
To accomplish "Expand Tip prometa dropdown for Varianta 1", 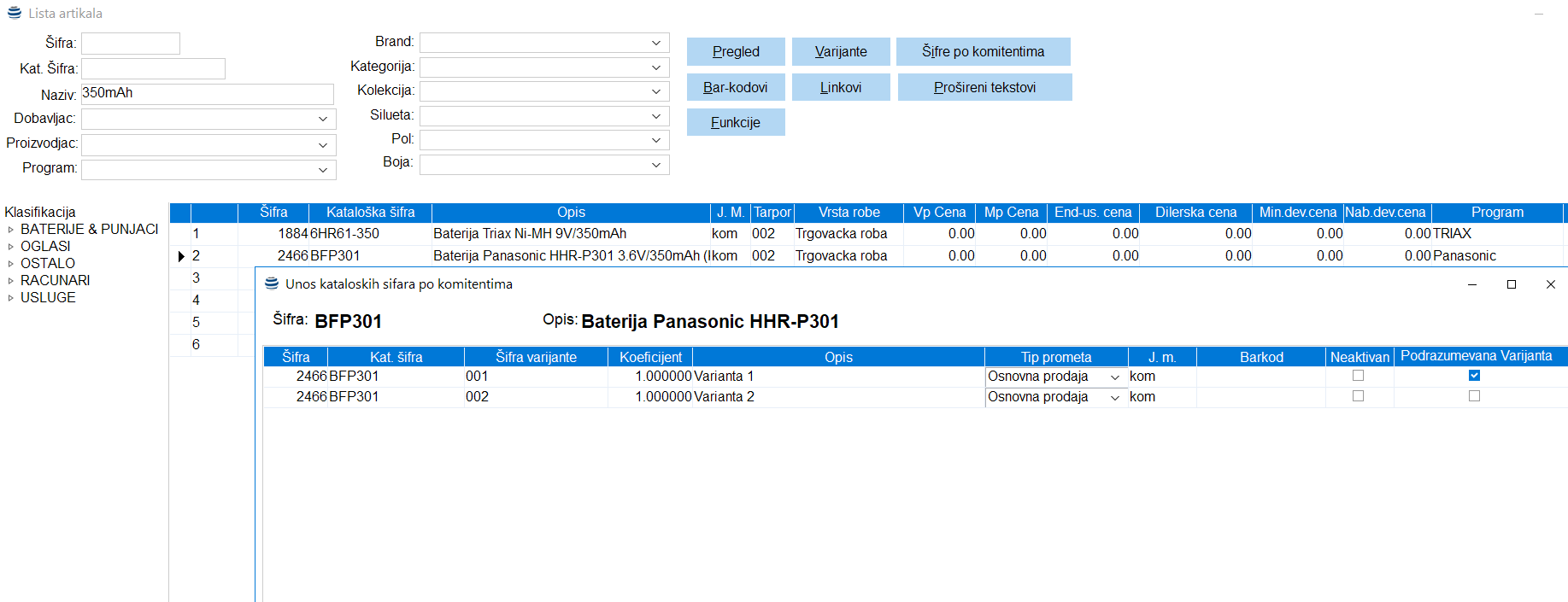I will (1114, 377).
